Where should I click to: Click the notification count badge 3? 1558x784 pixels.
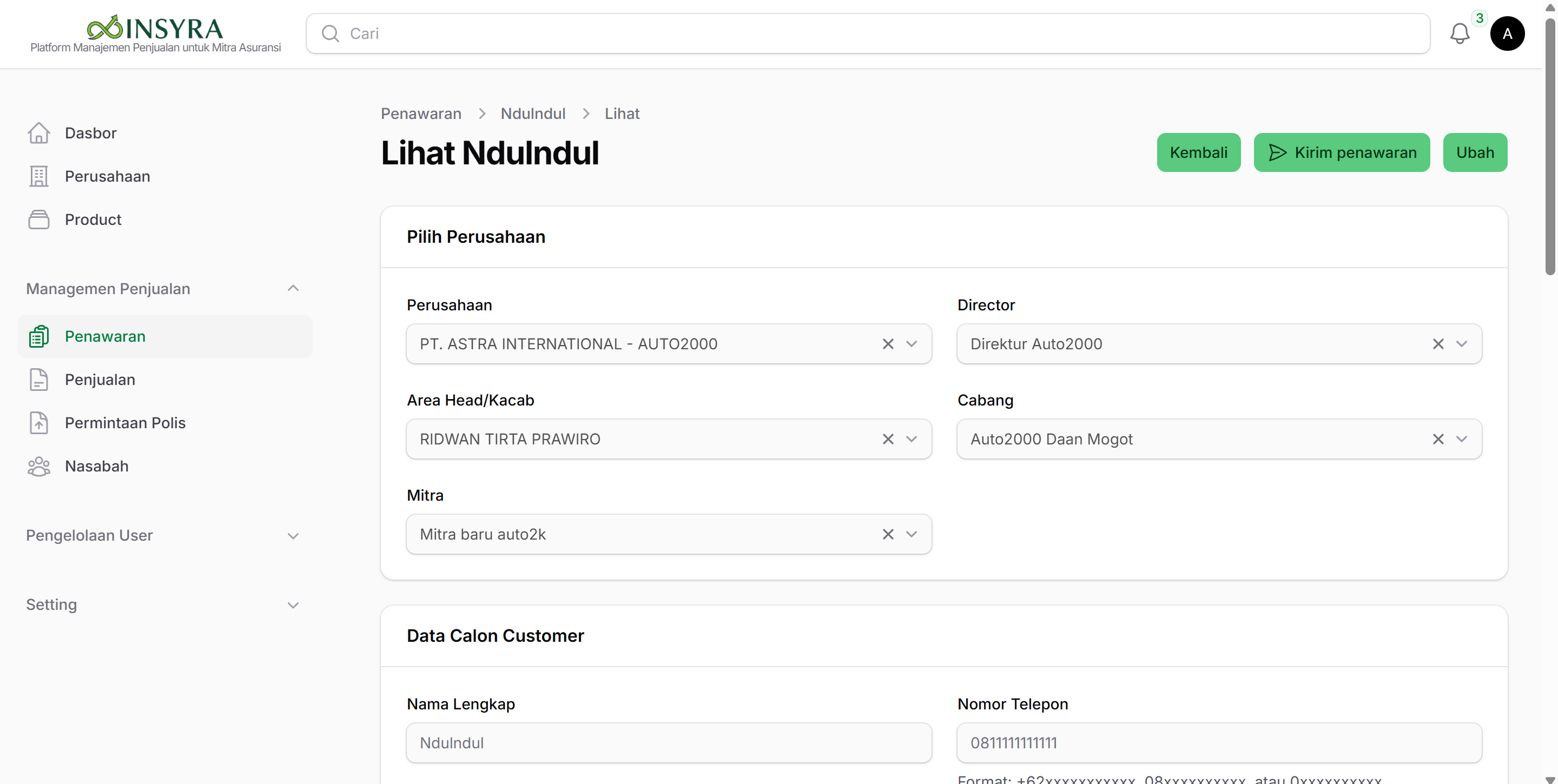click(1480, 18)
